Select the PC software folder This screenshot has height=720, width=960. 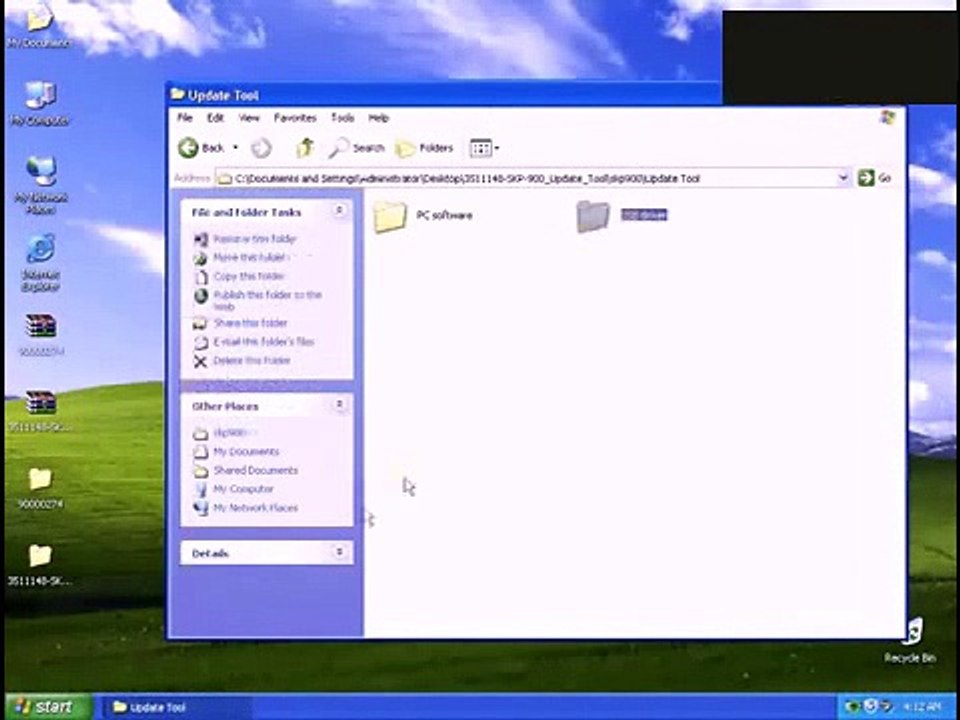422,216
